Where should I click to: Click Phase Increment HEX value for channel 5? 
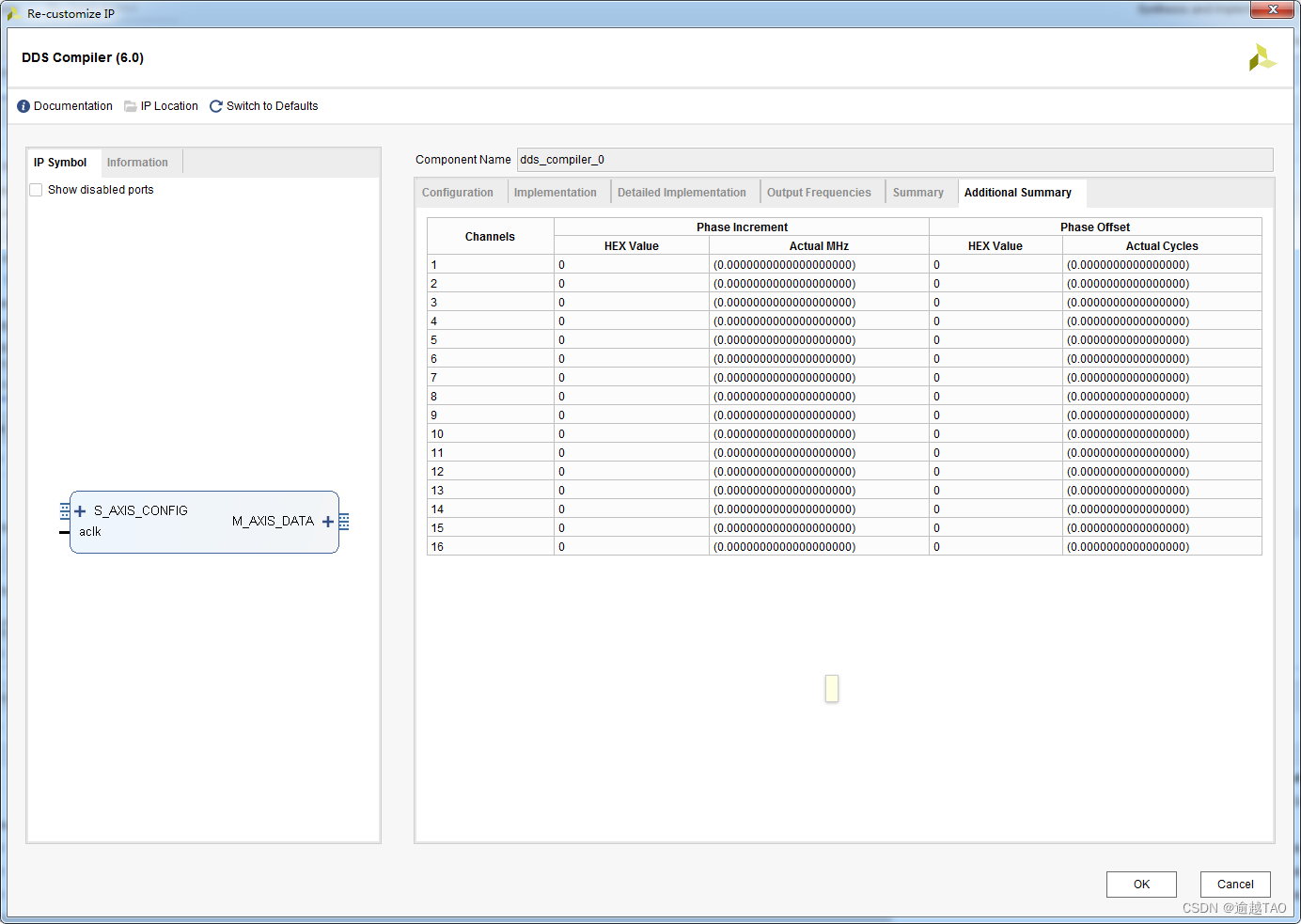632,340
